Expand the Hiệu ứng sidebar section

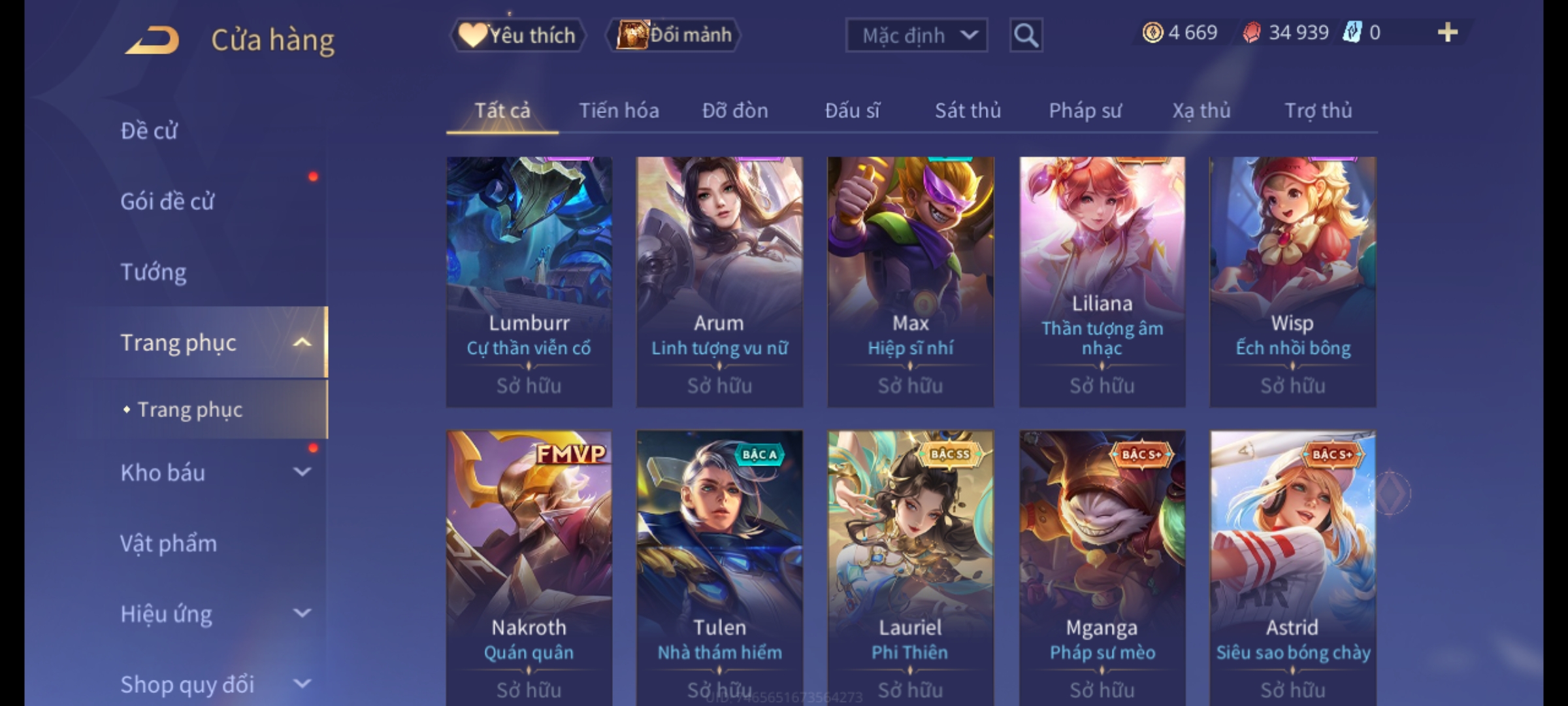coord(302,613)
